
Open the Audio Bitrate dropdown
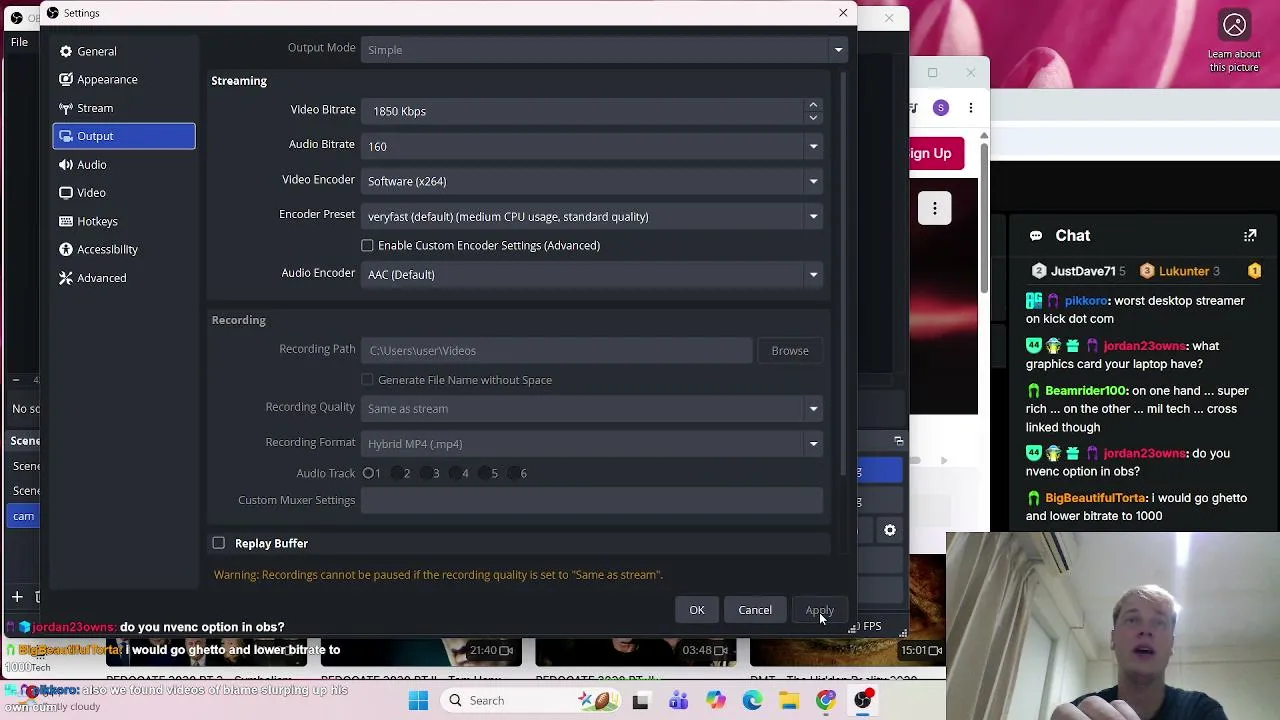pyautogui.click(x=592, y=146)
